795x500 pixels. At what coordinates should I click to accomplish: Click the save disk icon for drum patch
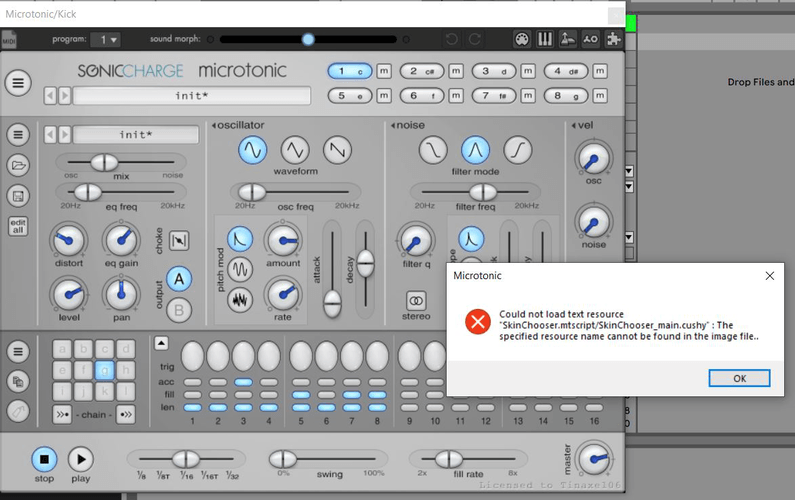[18, 196]
